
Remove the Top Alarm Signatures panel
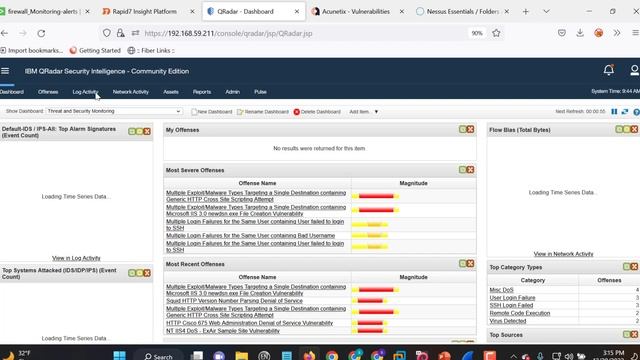point(147,131)
